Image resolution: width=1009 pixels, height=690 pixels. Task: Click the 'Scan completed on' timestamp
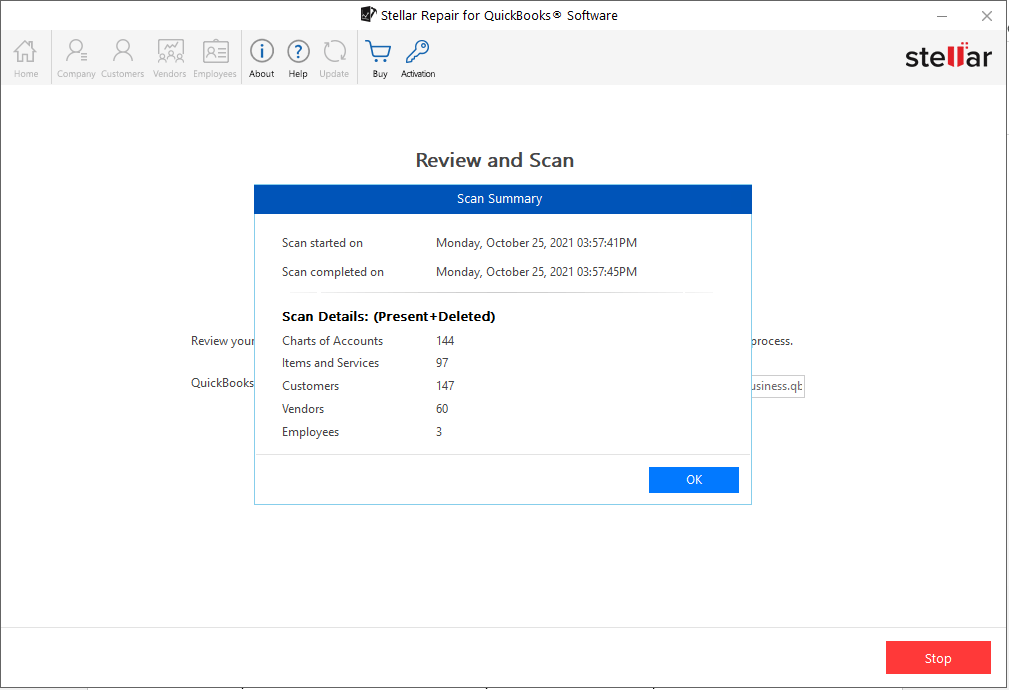point(536,272)
